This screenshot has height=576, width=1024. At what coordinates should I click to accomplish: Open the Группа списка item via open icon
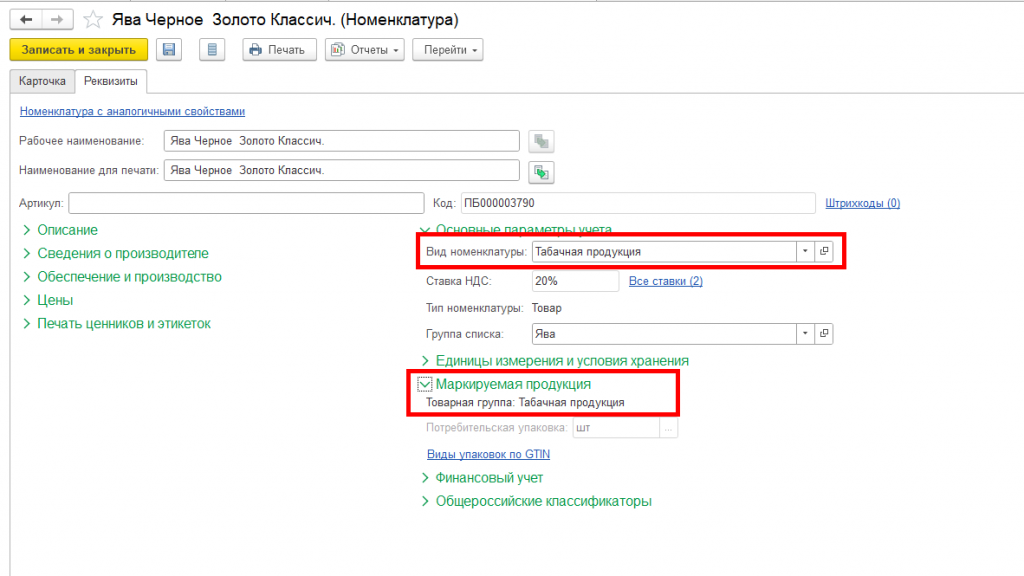pyautogui.click(x=824, y=334)
